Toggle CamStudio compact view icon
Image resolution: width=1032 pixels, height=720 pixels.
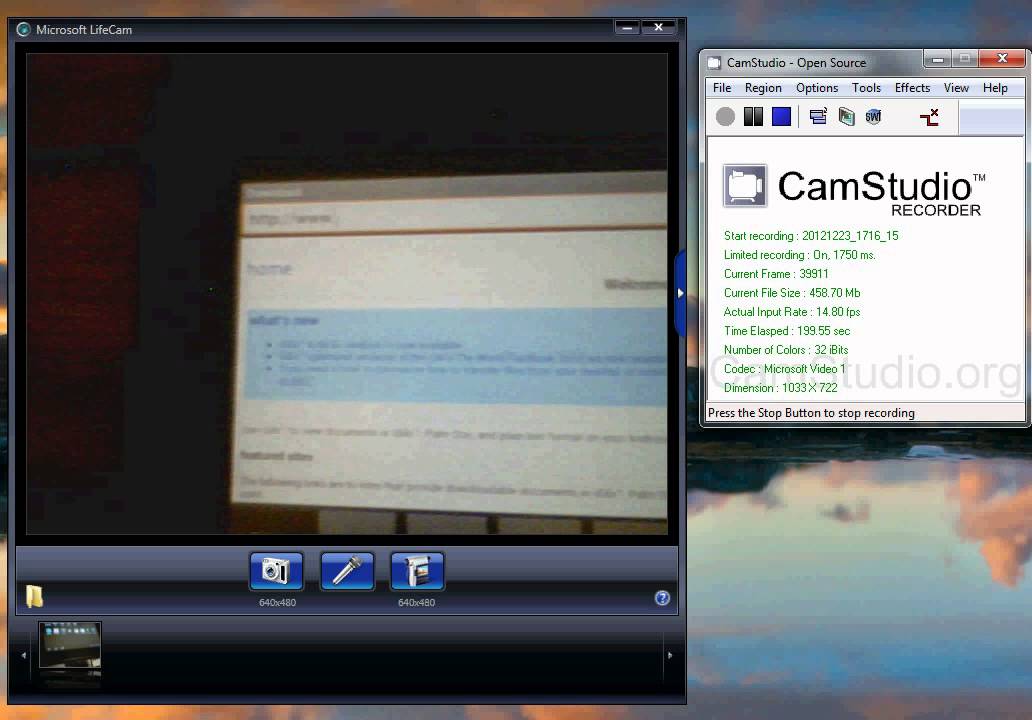tap(818, 116)
